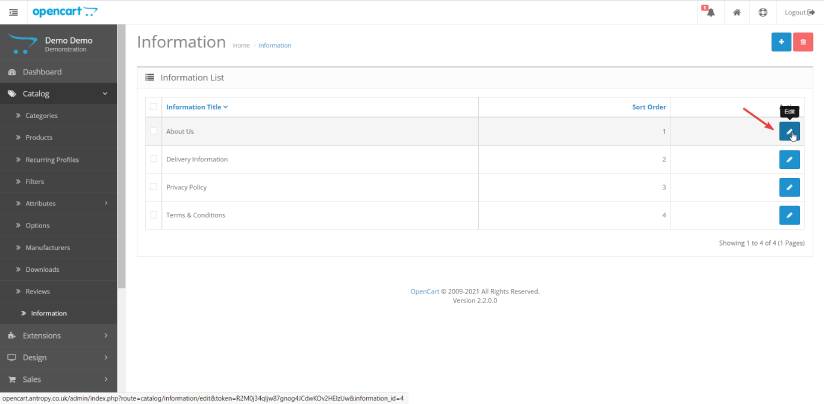Viewport: 824px width, 404px height.
Task: Tick the Privacy Policy checkbox
Action: 153,187
